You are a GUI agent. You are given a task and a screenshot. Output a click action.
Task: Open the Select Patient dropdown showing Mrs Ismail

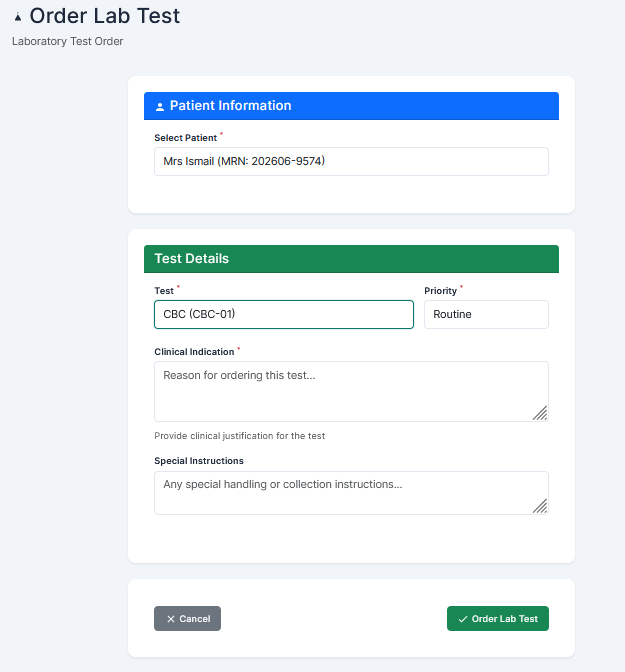(351, 162)
